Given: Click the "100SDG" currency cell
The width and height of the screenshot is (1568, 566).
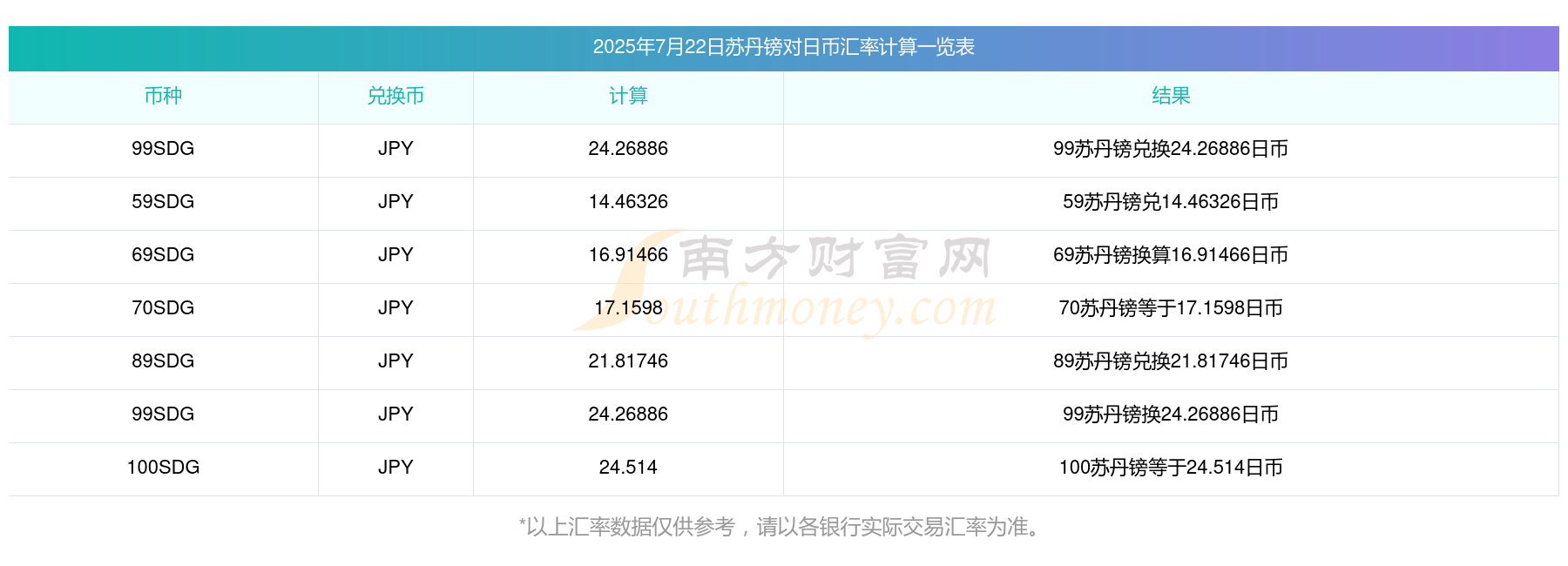Looking at the screenshot, I should pos(163,468).
